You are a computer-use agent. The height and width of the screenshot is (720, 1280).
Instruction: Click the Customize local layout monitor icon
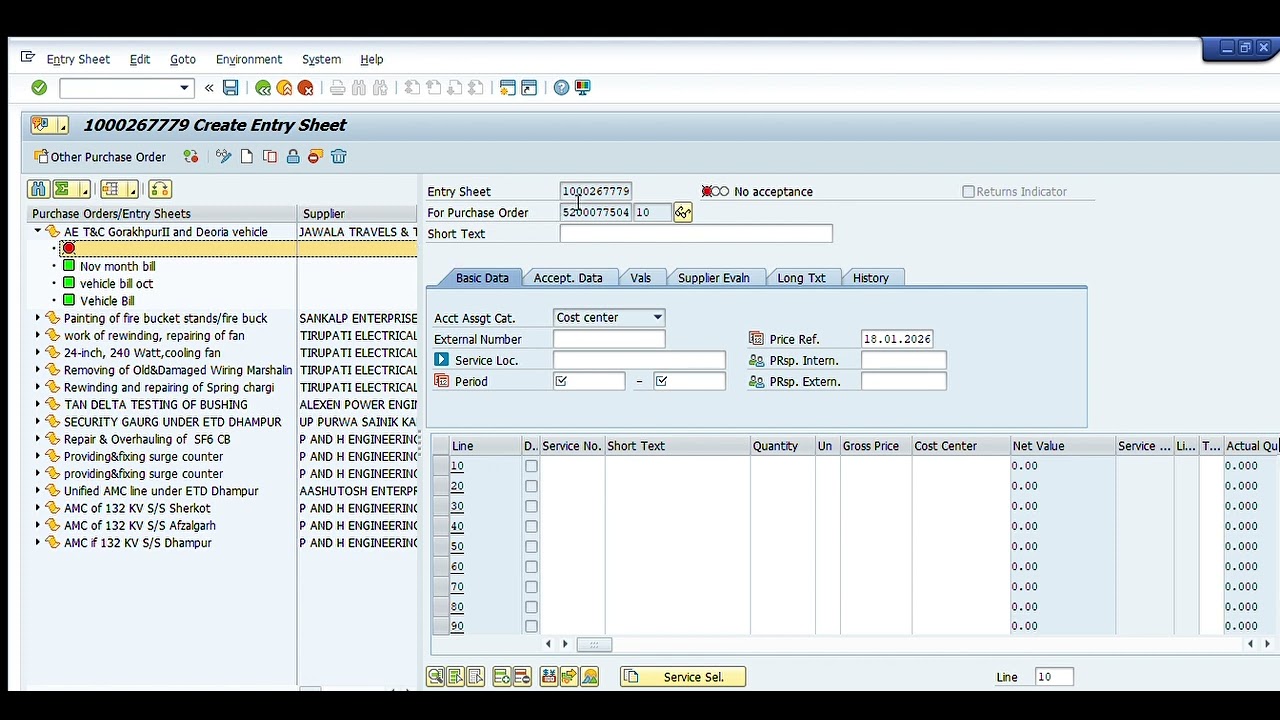pyautogui.click(x=582, y=88)
